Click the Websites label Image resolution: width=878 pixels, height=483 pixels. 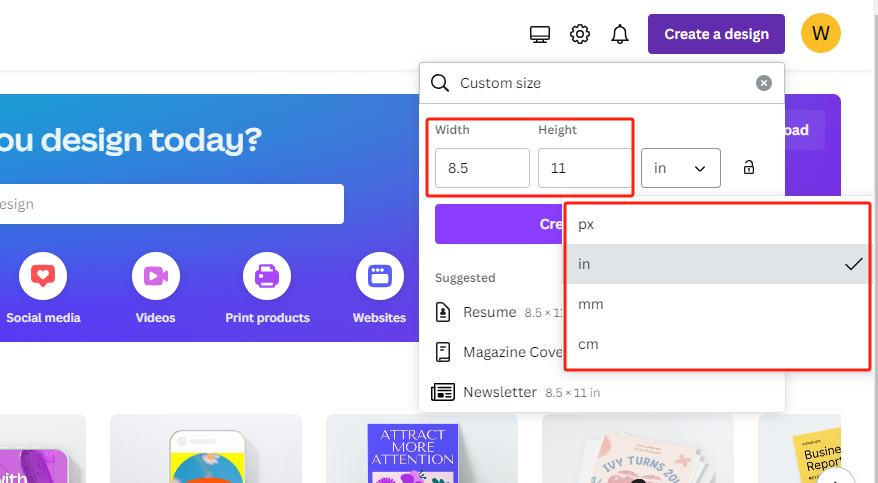coord(380,318)
